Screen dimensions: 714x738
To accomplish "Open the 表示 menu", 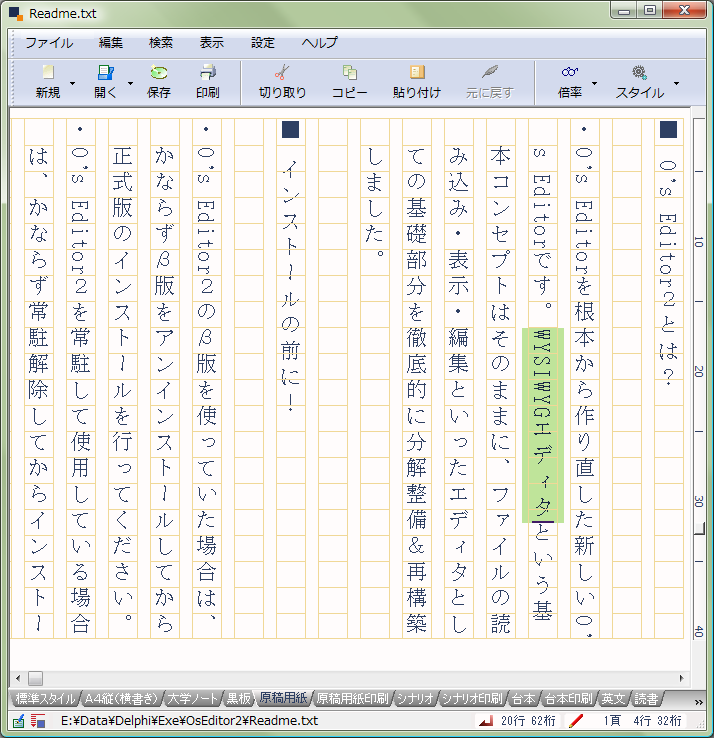I will 212,43.
